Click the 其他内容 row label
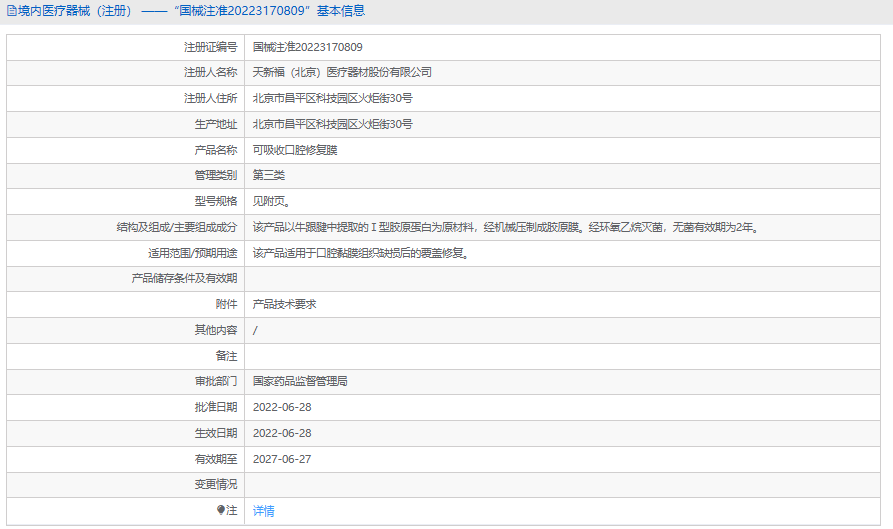This screenshot has width=893, height=529. 216,330
